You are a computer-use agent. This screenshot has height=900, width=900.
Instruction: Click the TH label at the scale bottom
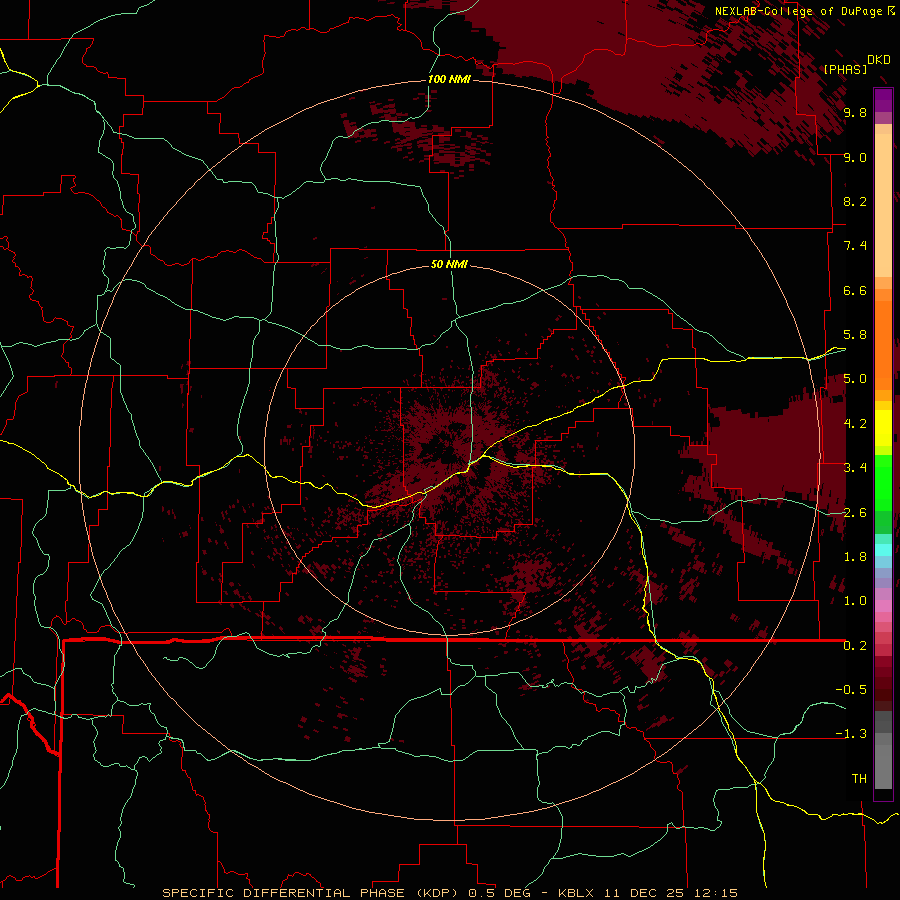click(859, 779)
